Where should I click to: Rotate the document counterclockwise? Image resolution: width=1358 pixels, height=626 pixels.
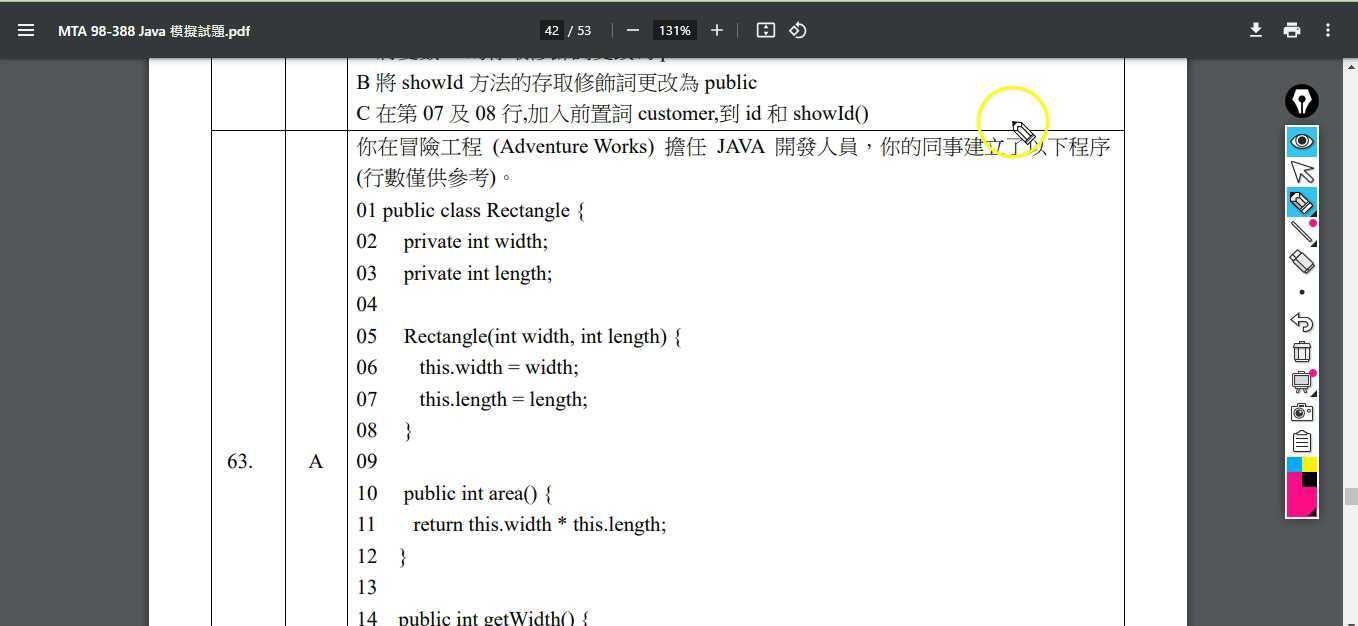click(797, 31)
